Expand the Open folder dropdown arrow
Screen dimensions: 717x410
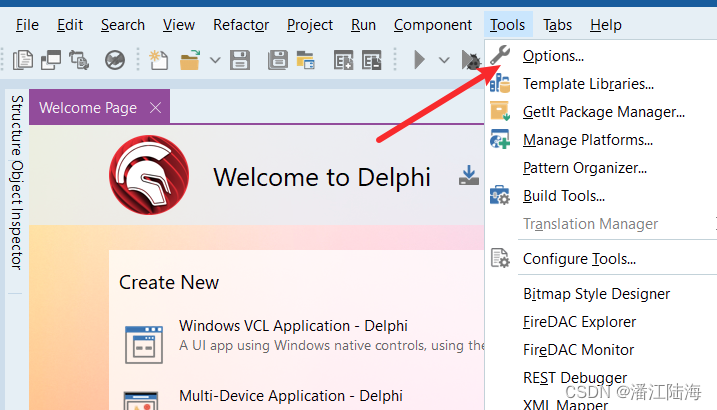pyautogui.click(x=215, y=60)
